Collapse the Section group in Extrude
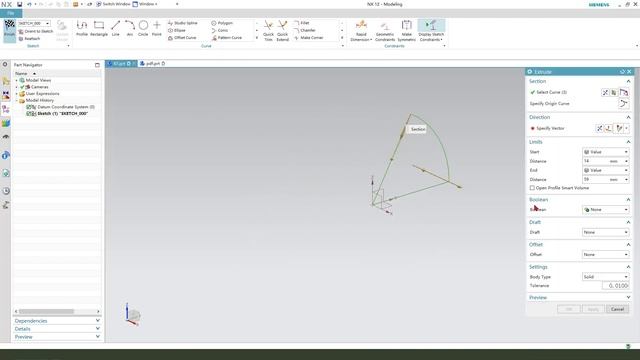The height and width of the screenshot is (360, 640). (x=628, y=82)
